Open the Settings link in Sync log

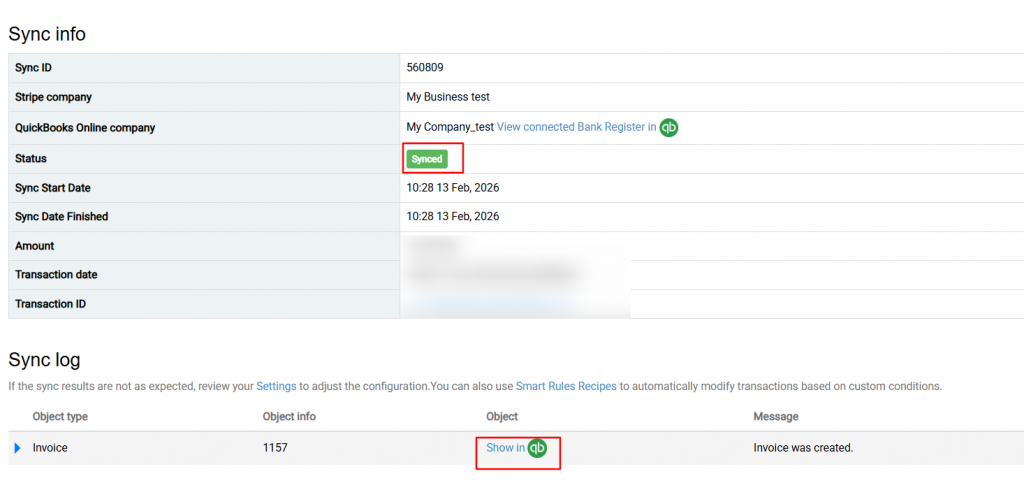coord(276,386)
